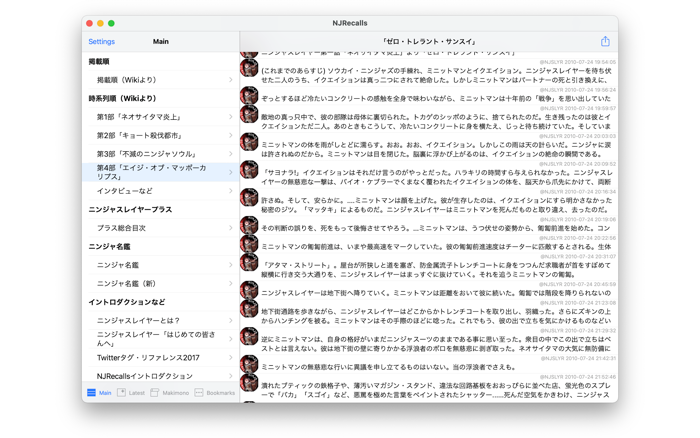Expand chevron on インタビューなど row
Viewport: 700px width, 438px height.
pyautogui.click(x=231, y=191)
